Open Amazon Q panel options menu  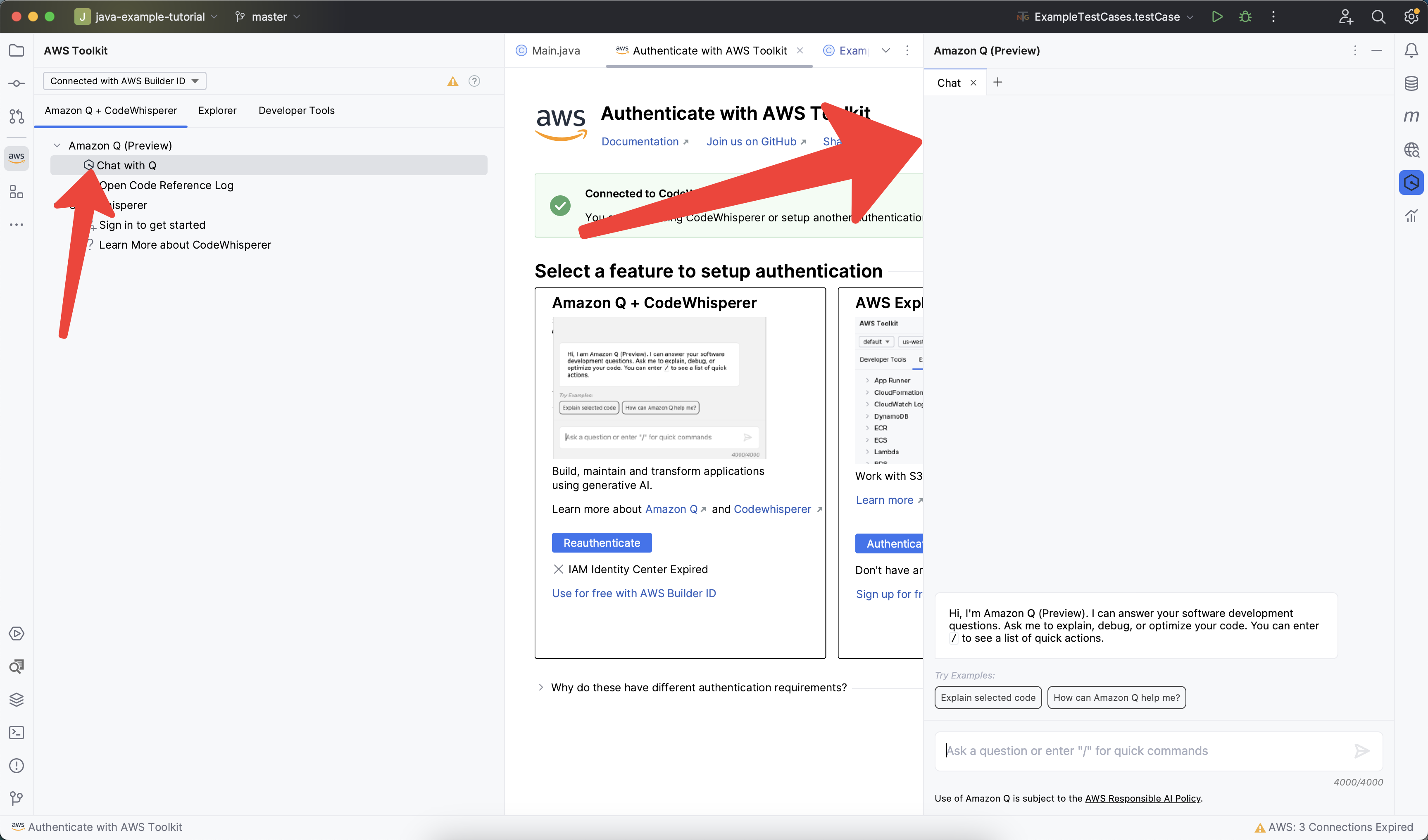(x=1355, y=50)
